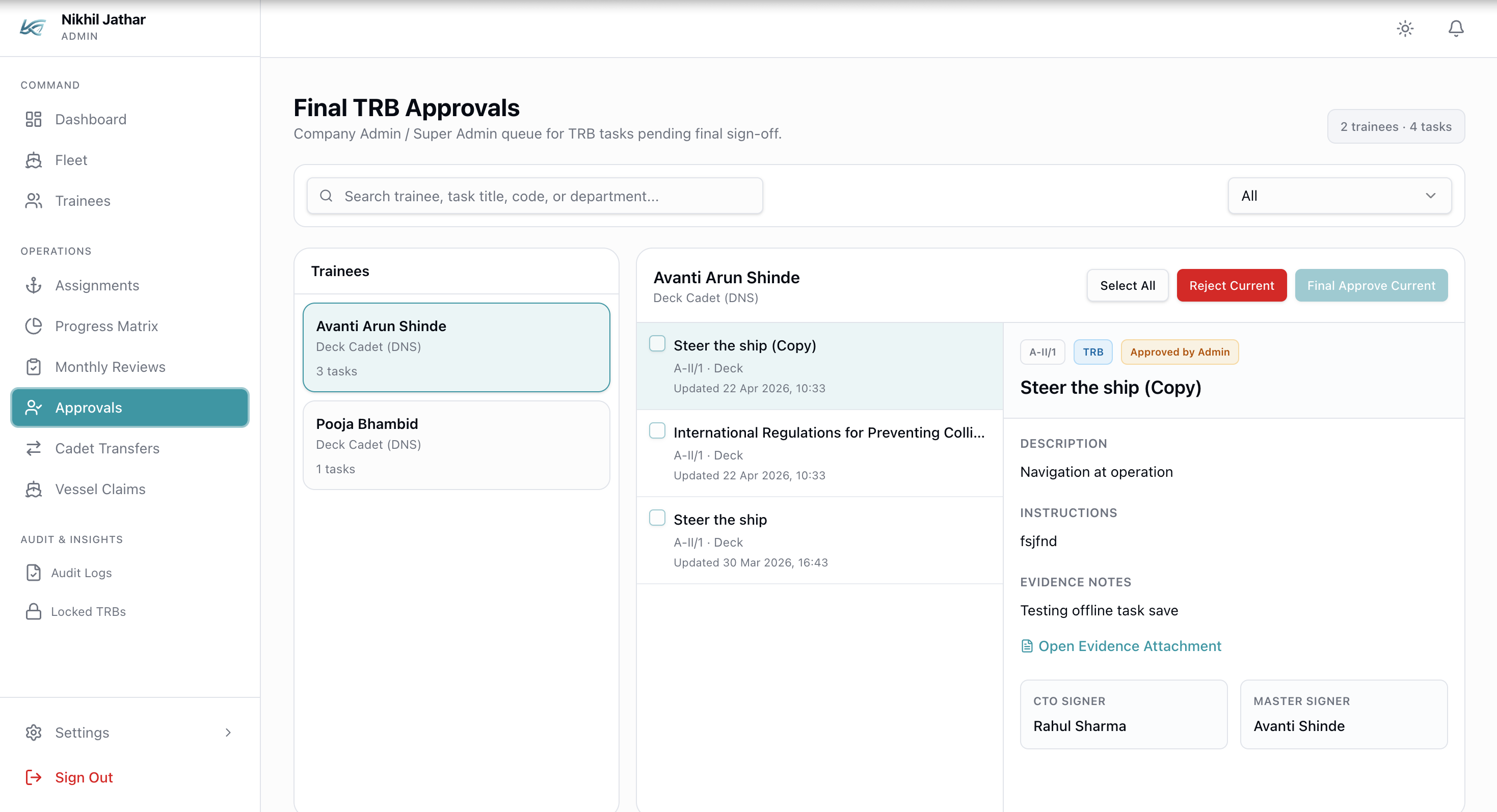The width and height of the screenshot is (1497, 812).
Task: Toggle the sun theme icon
Action: [1405, 29]
